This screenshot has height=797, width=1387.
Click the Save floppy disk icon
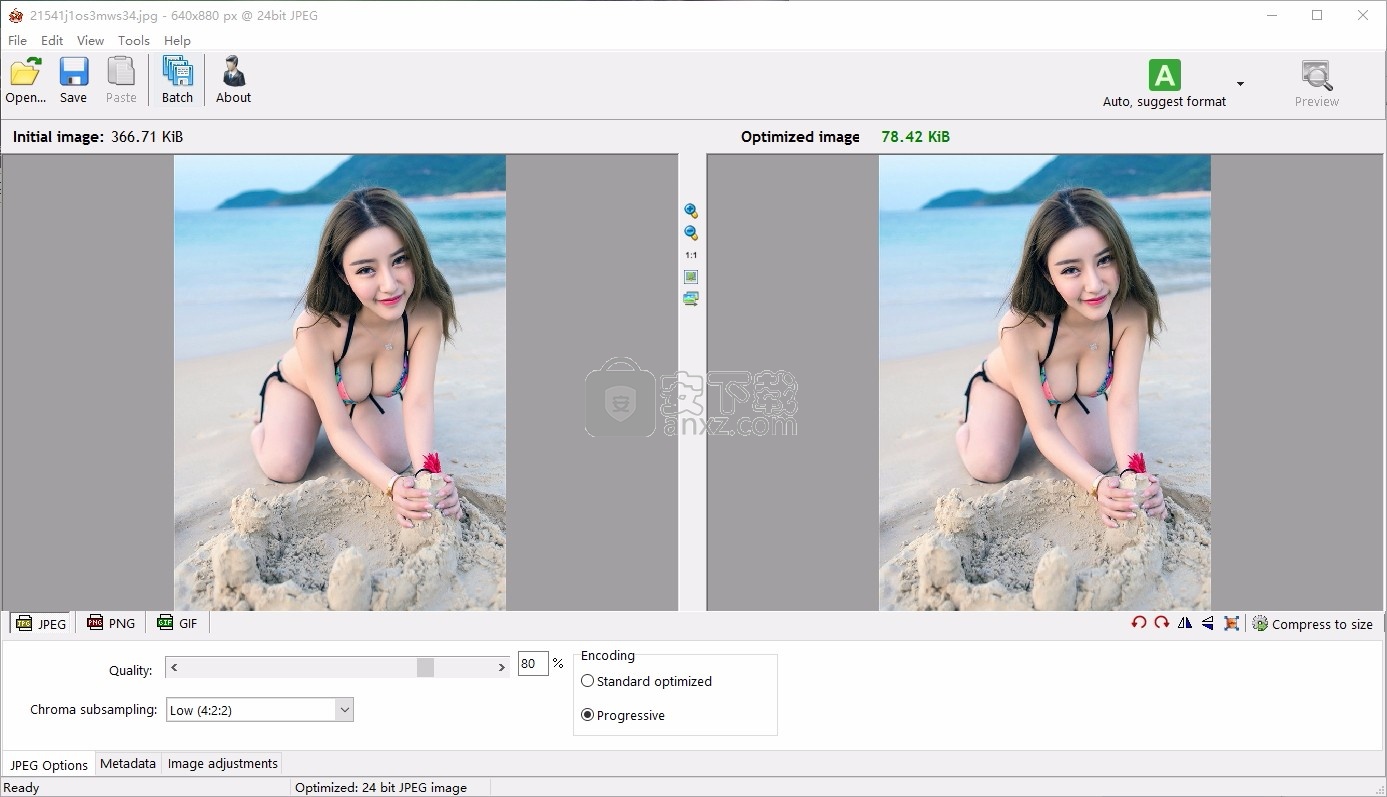point(74,72)
